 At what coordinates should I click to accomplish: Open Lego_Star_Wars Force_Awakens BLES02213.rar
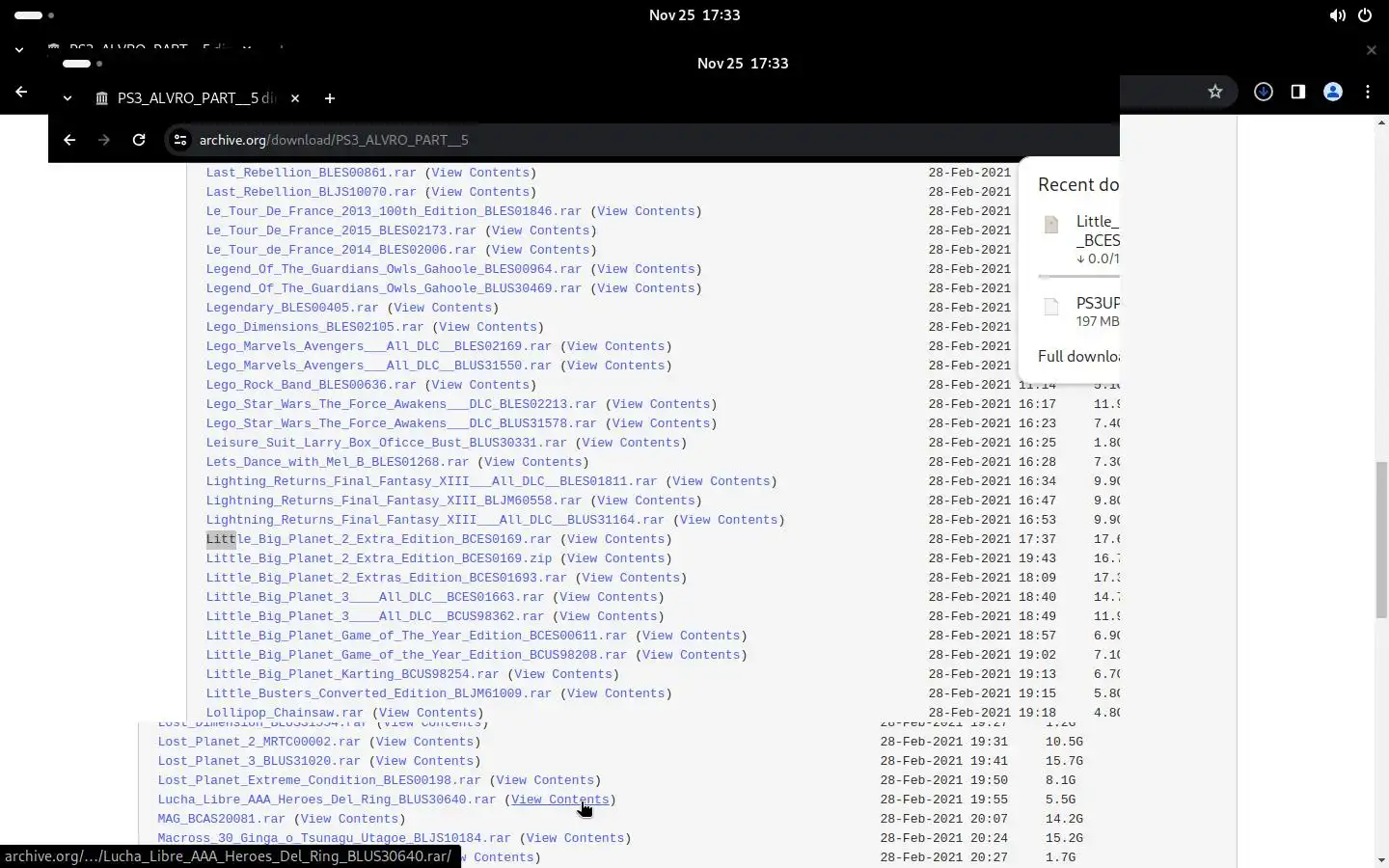[x=401, y=404]
